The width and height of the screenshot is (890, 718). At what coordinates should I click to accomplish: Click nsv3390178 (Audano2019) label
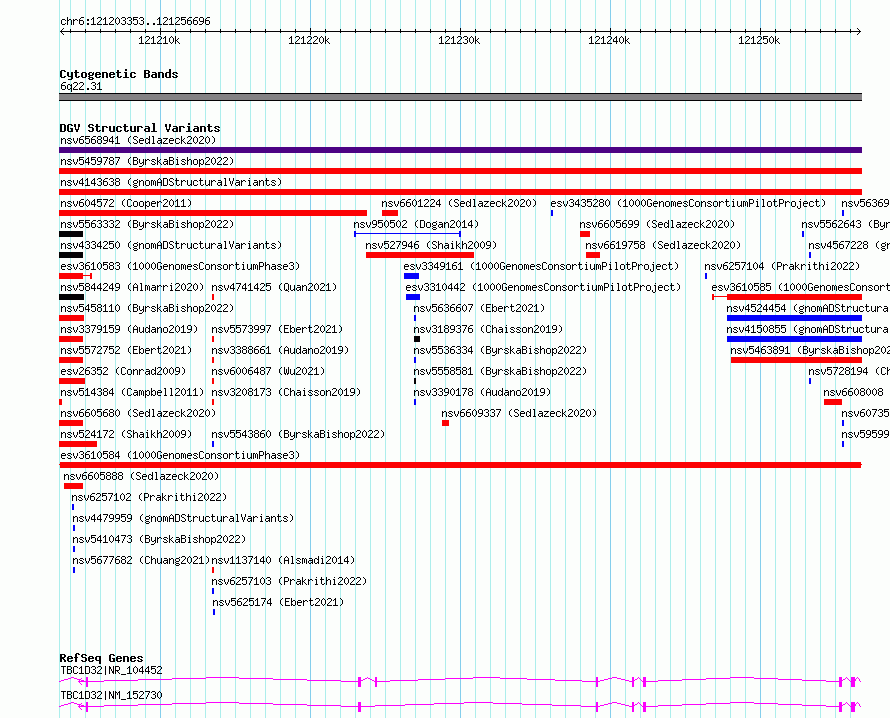(482, 392)
